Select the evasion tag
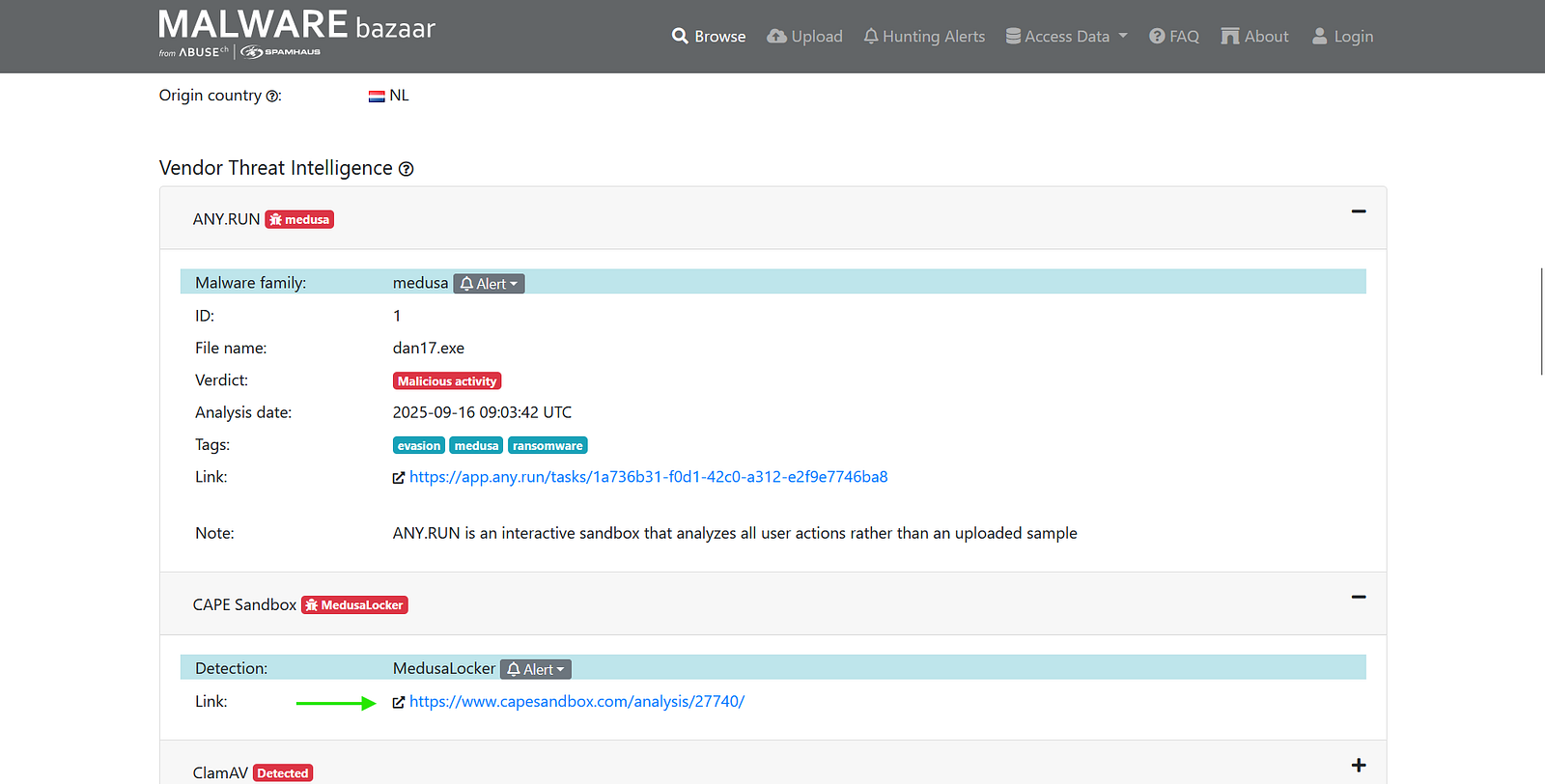1545x784 pixels. tap(419, 446)
